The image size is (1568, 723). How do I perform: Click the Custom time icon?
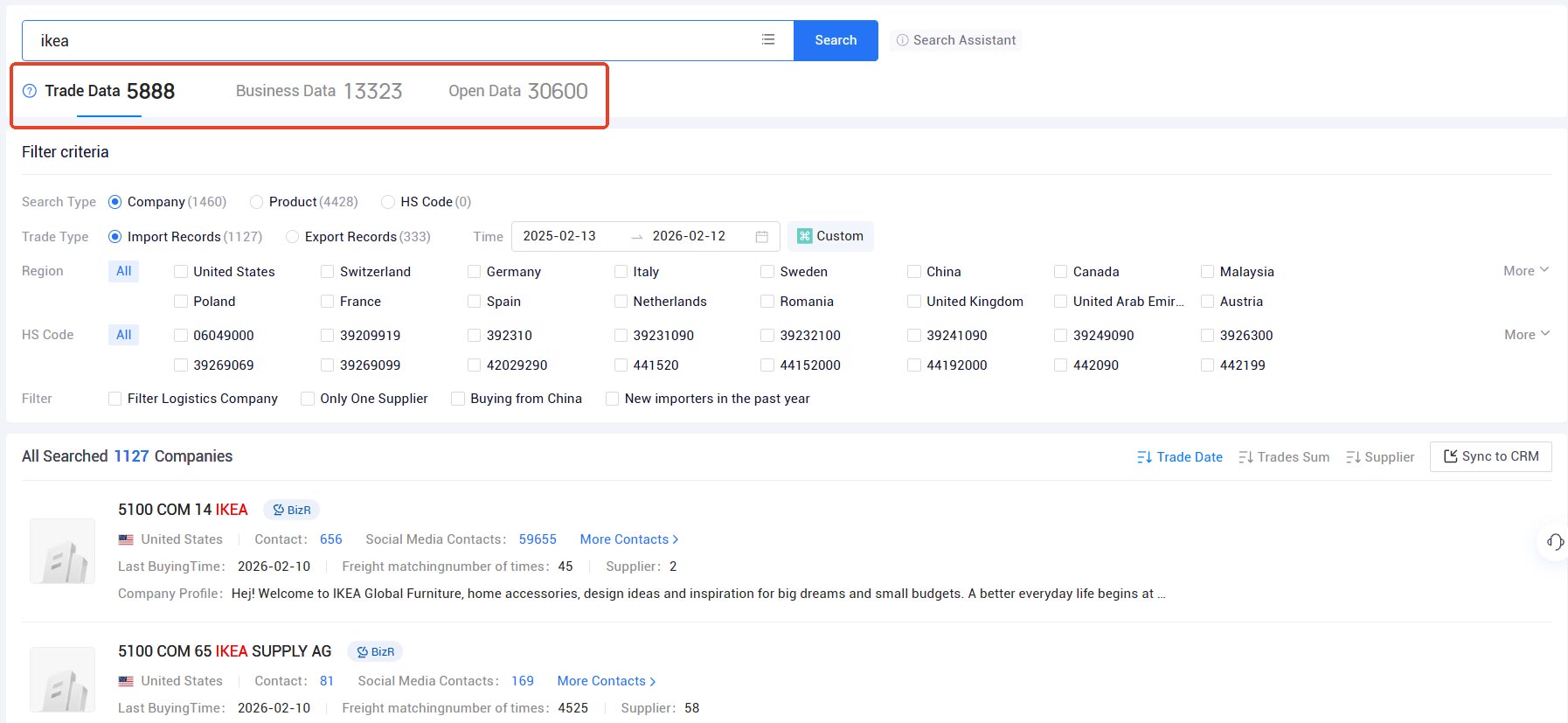pyautogui.click(x=805, y=236)
